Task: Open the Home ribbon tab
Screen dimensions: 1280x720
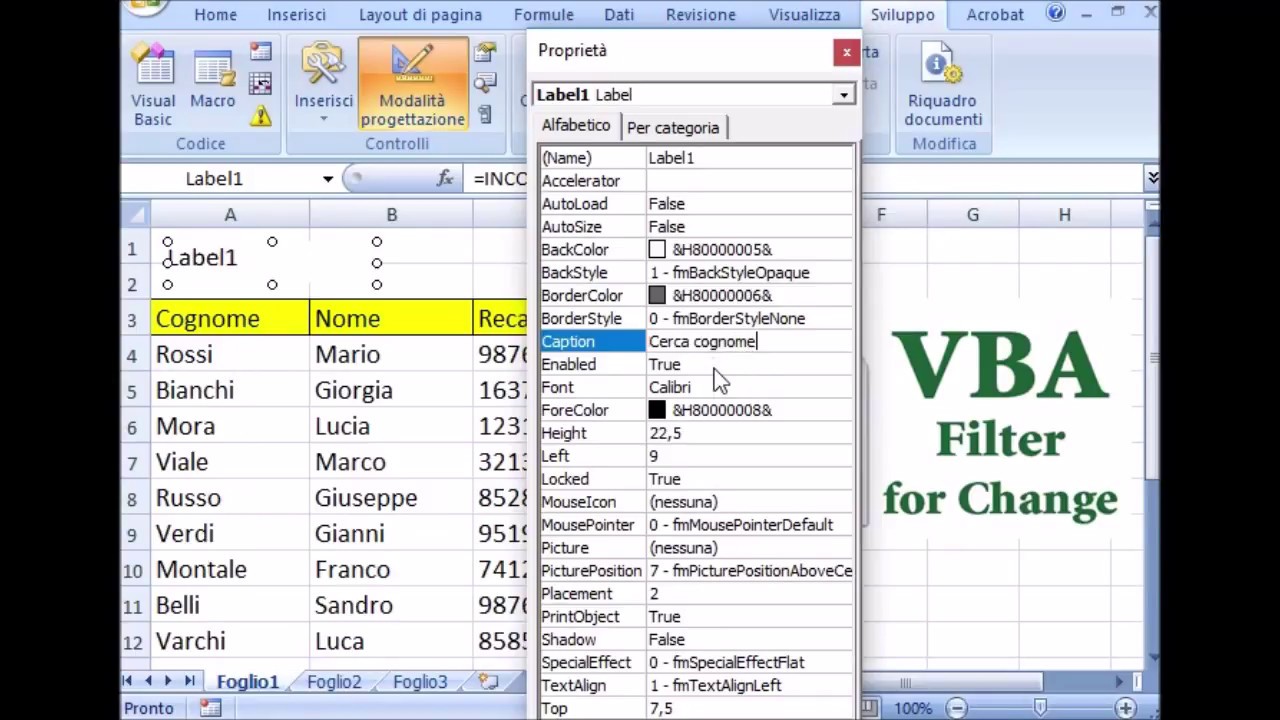Action: click(216, 15)
